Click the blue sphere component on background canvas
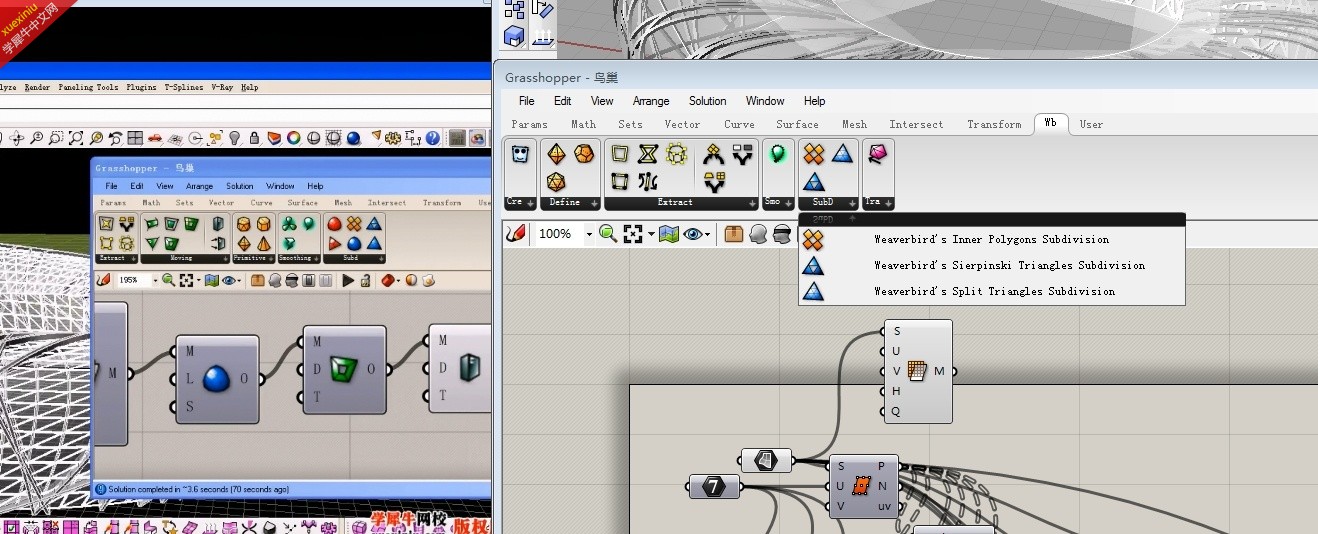The image size is (1318, 534). 217,379
